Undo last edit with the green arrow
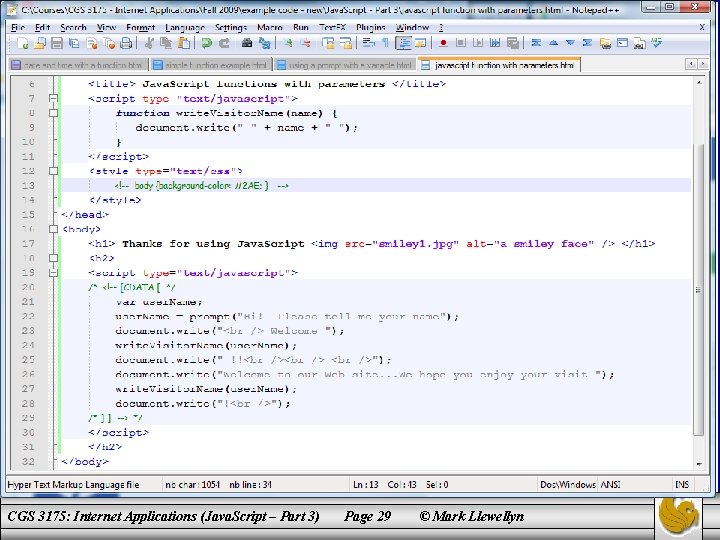Viewport: 720px width, 540px height. [x=206, y=43]
